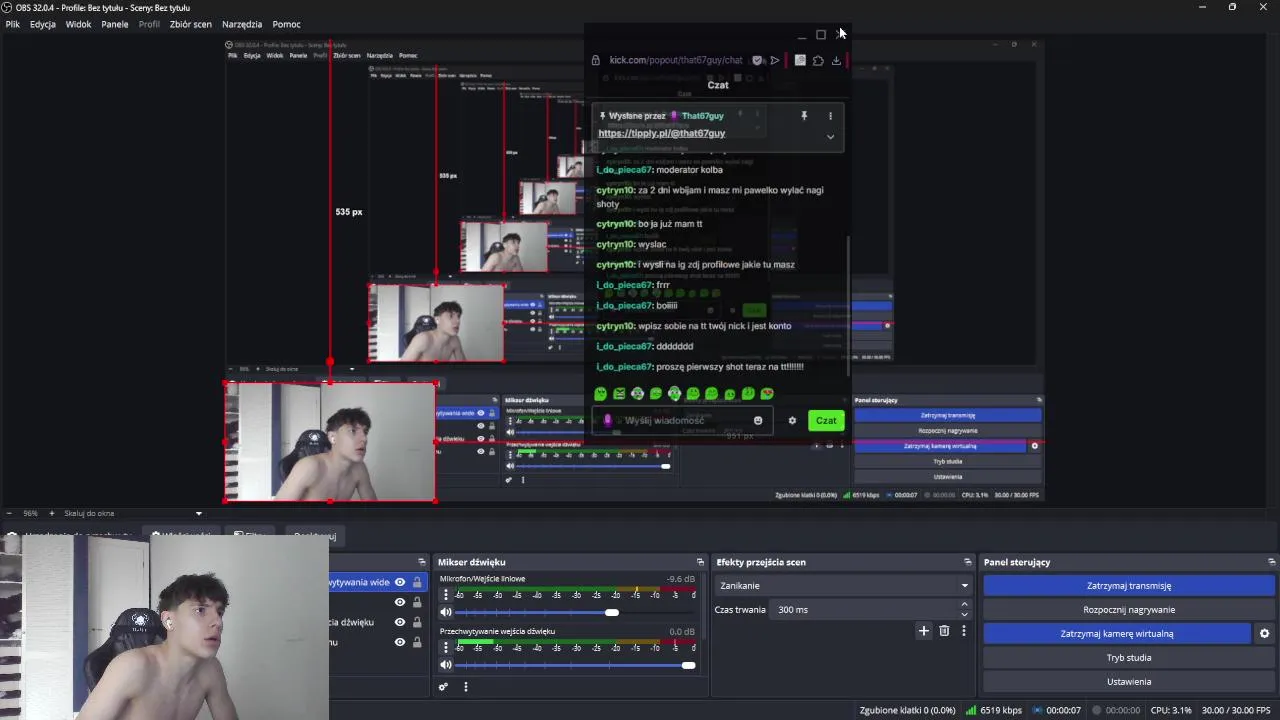Viewport: 1280px width, 720px height.
Task: Open advanced audio properties gear icon
Action: [x=443, y=687]
